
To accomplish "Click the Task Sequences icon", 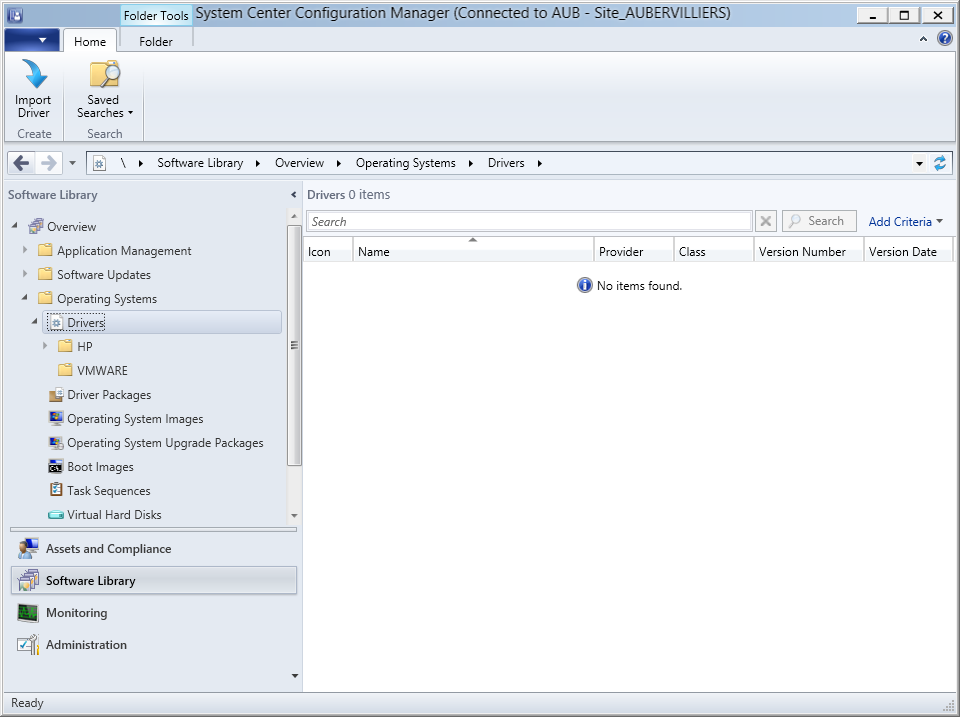I will click(56, 490).
